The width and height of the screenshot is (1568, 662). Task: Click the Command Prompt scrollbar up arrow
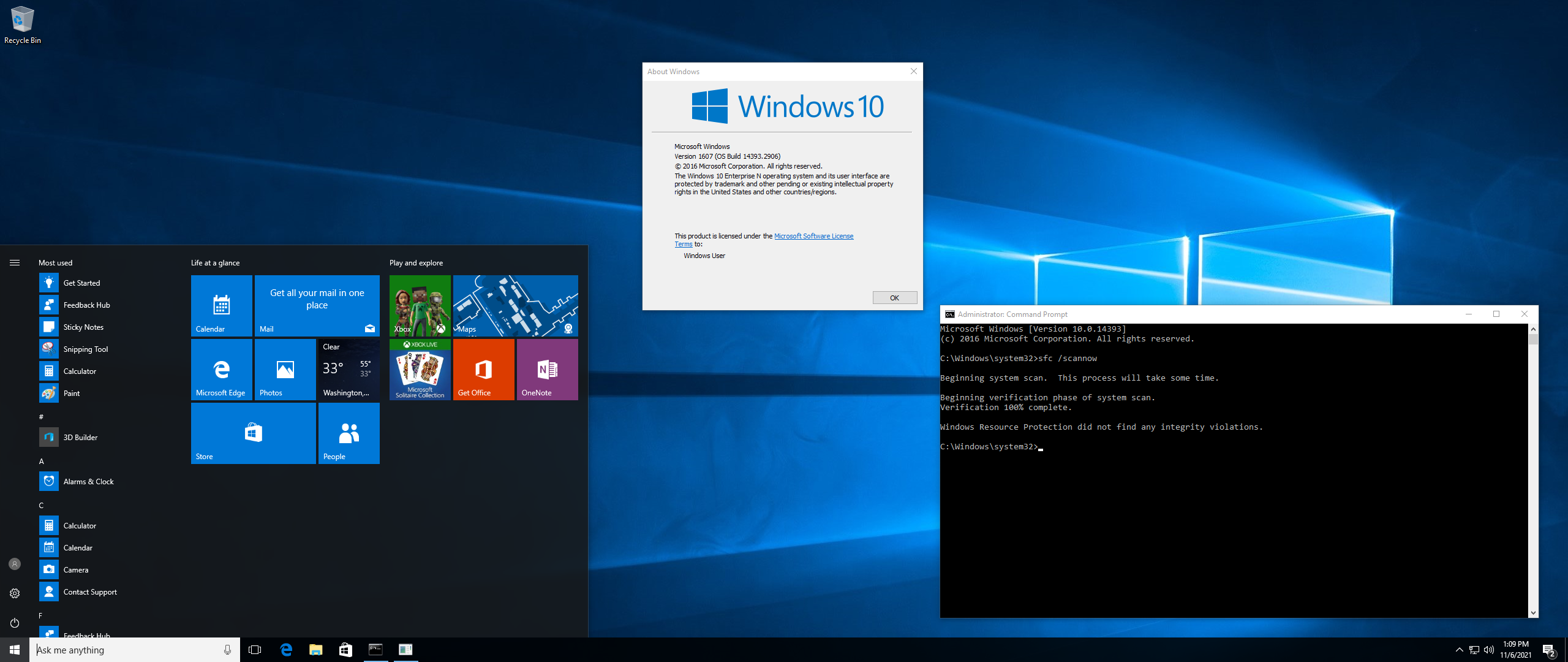tap(1533, 329)
